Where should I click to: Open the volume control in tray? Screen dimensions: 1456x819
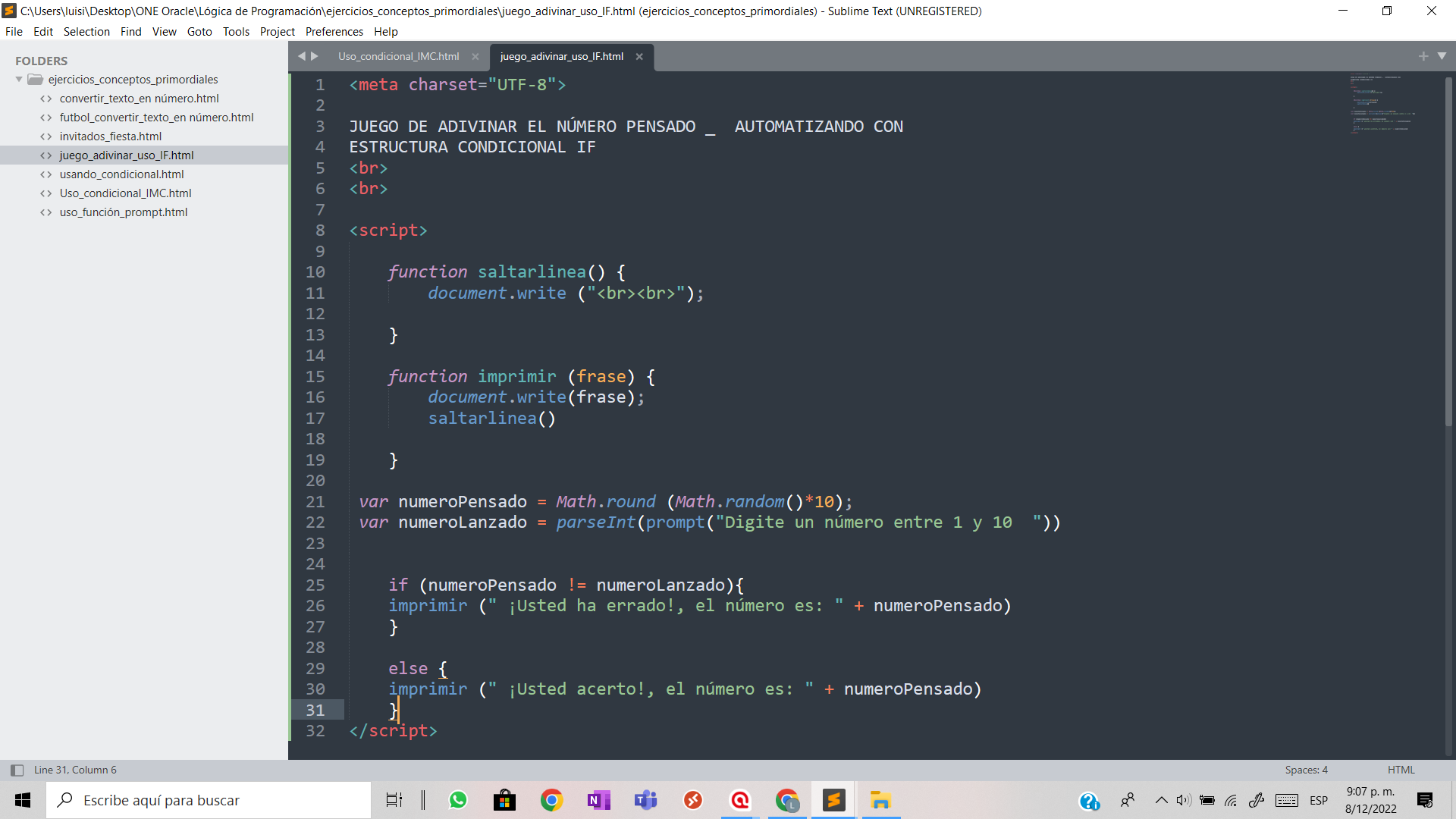tap(1184, 800)
